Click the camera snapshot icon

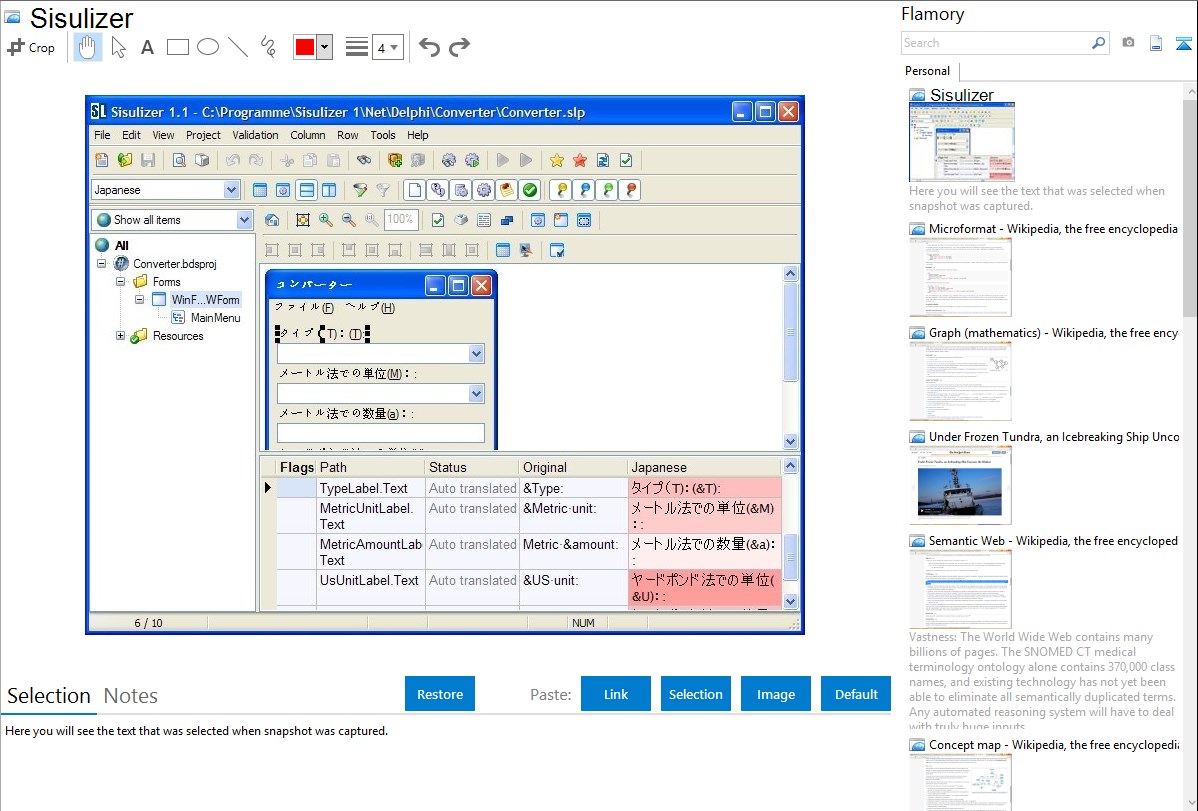(x=1128, y=43)
